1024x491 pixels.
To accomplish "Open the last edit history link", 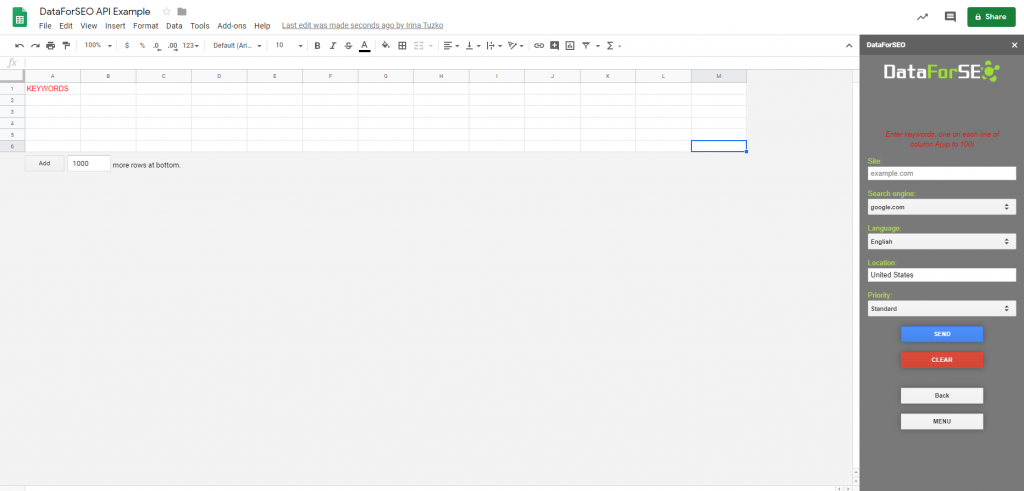I will [362, 26].
